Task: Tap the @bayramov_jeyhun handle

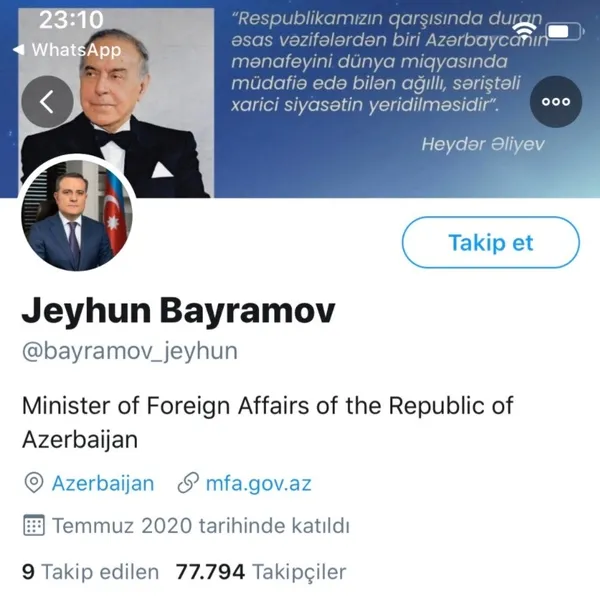Action: click(x=130, y=351)
